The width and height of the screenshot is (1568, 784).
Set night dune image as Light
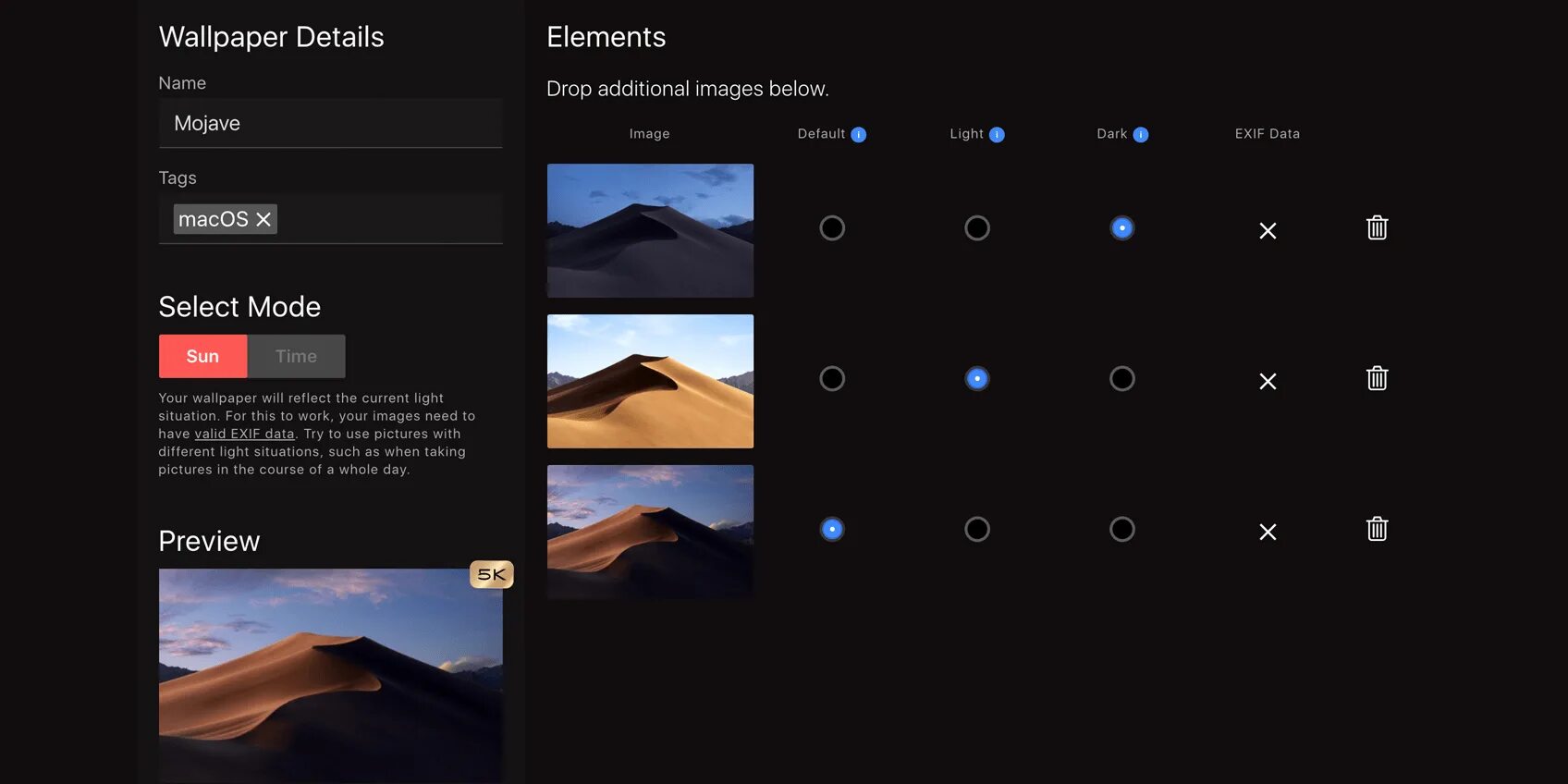click(x=977, y=227)
